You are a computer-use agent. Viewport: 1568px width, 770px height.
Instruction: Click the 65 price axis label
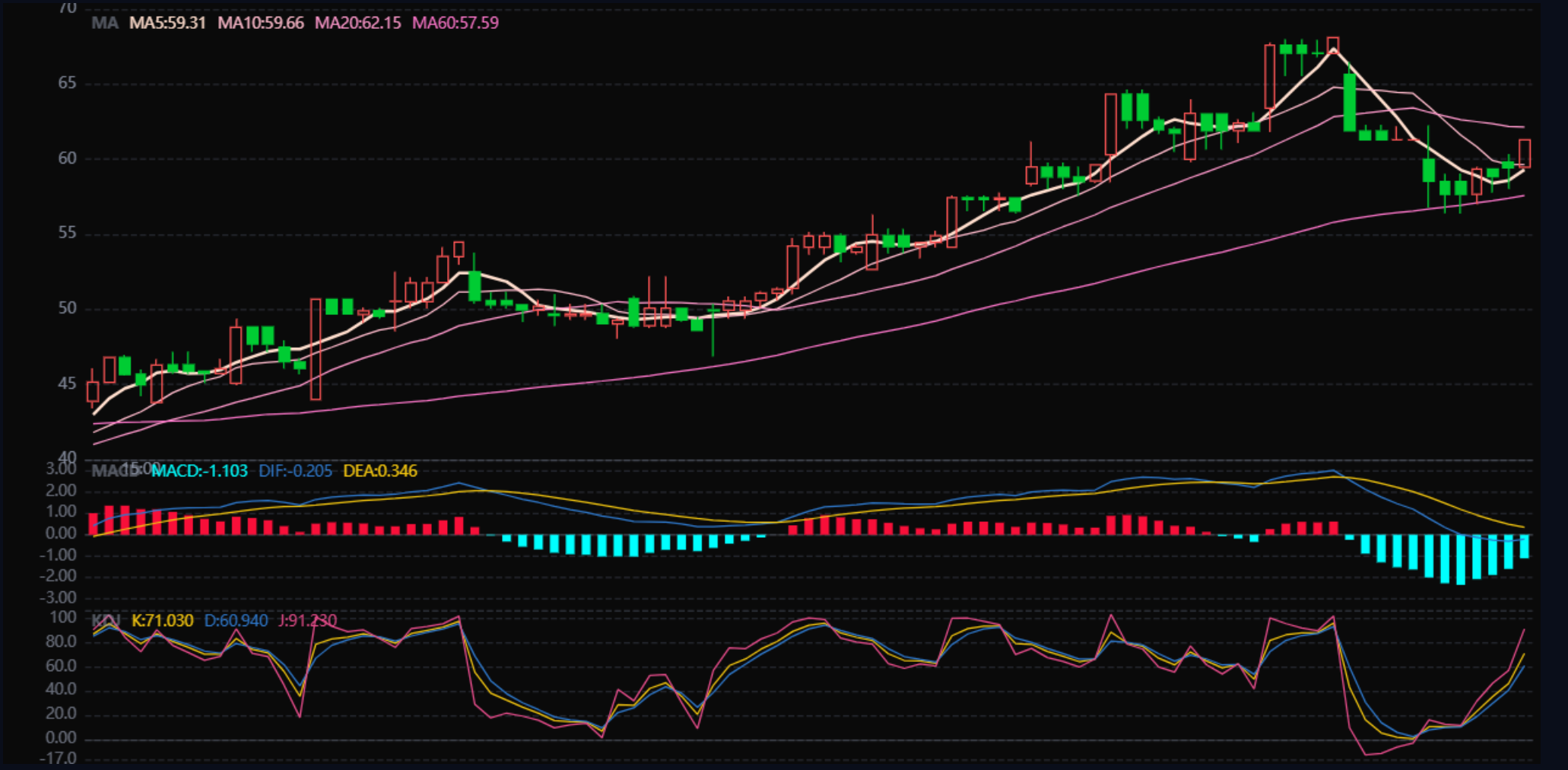(x=67, y=83)
